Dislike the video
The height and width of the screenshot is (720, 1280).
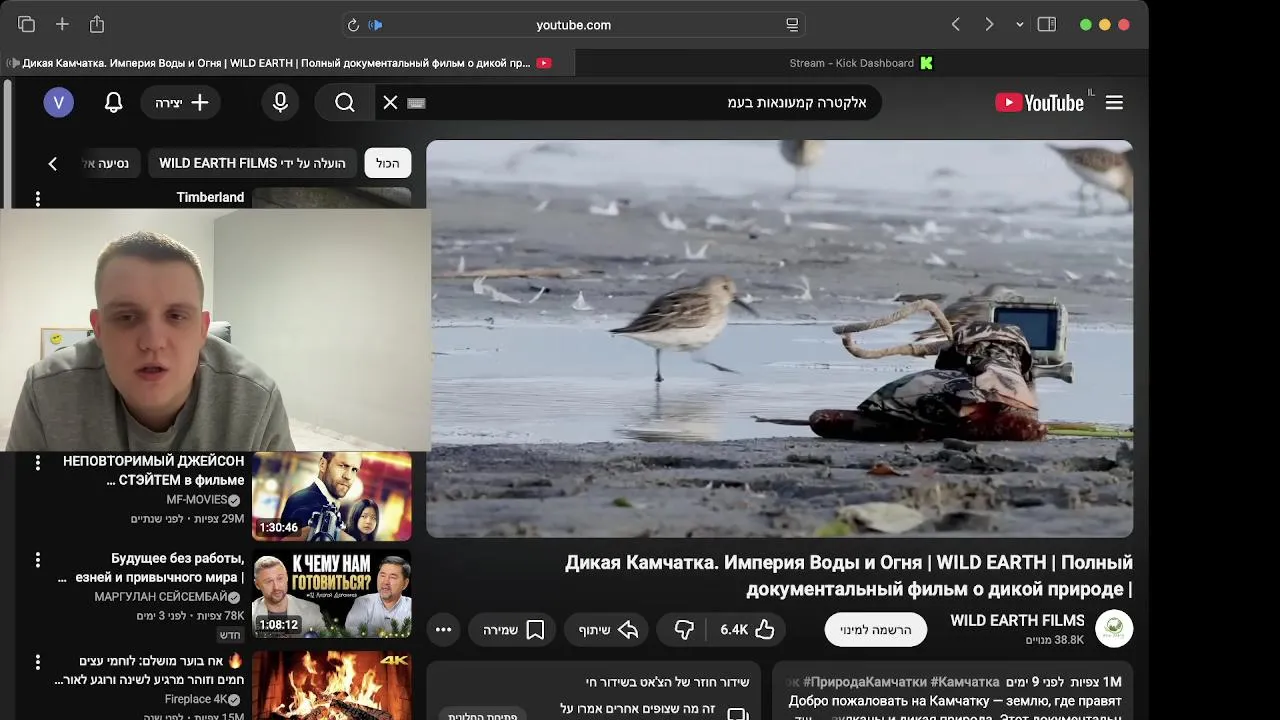[x=684, y=629]
